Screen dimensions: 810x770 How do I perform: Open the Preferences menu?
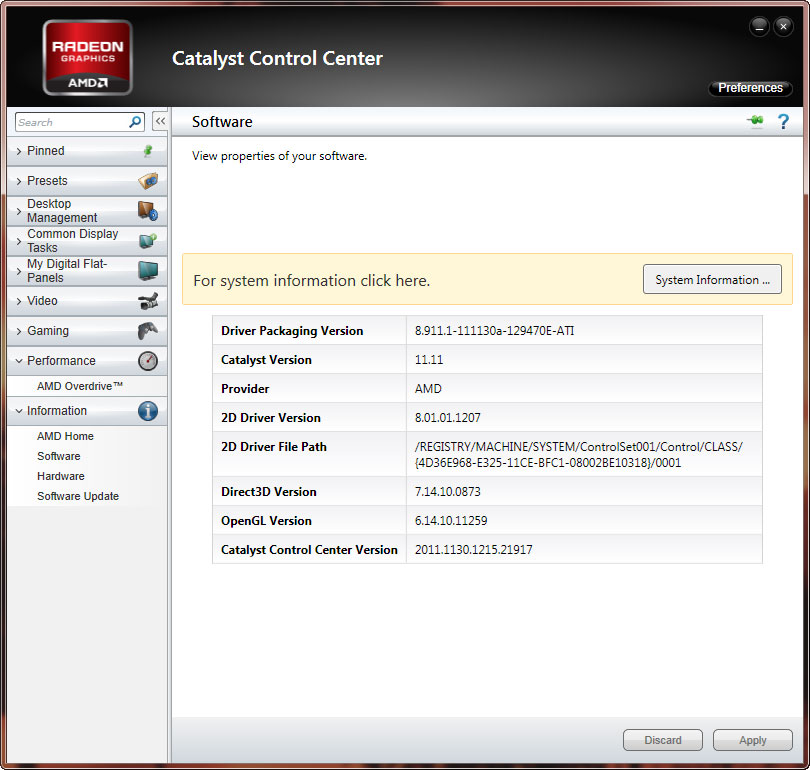750,88
